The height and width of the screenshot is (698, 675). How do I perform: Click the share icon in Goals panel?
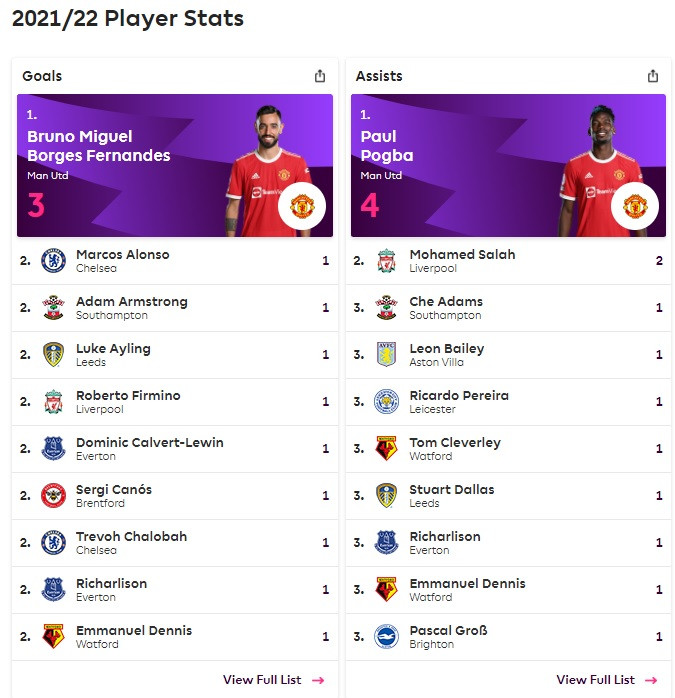(320, 76)
